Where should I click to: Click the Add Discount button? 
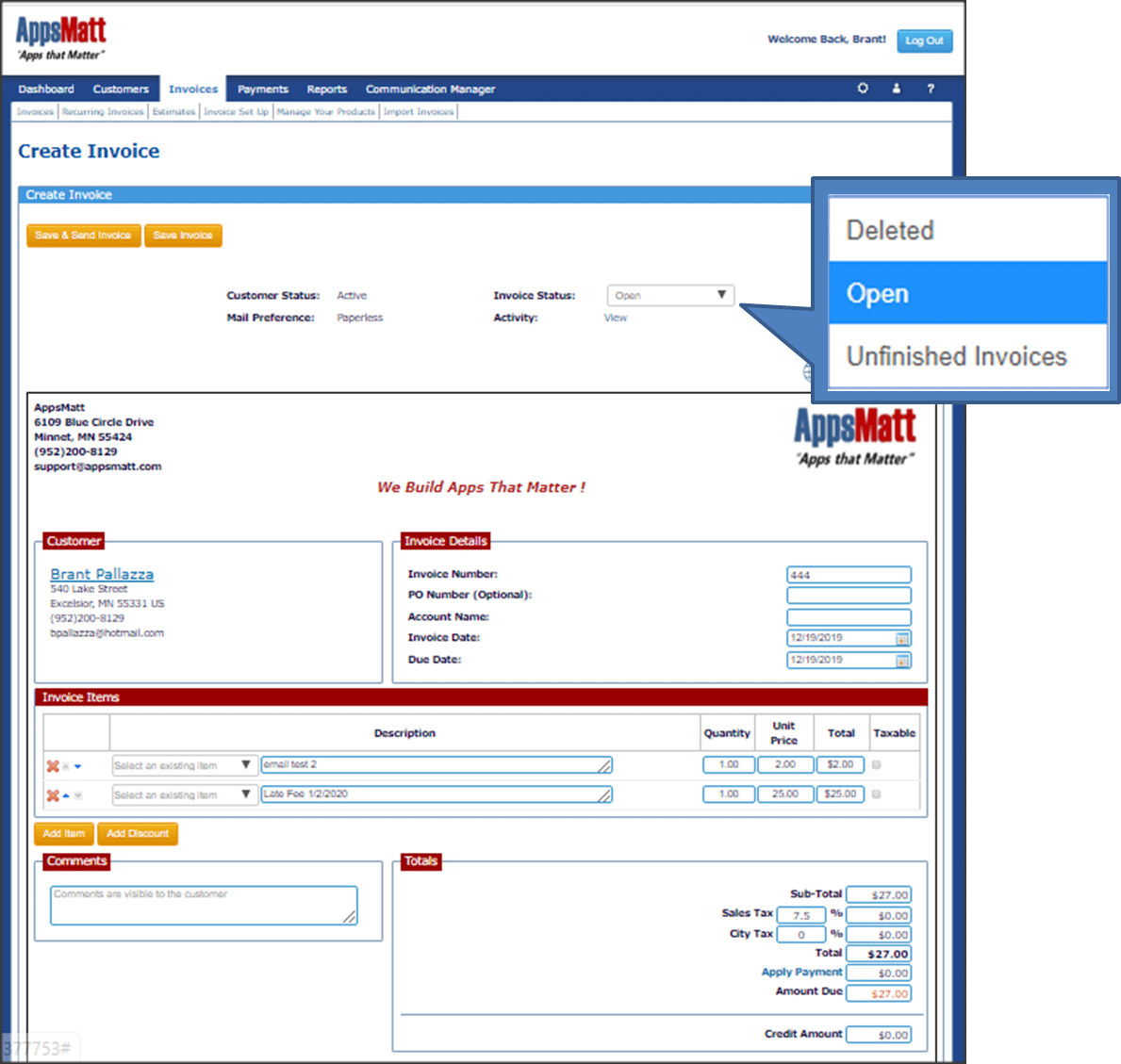(x=138, y=833)
